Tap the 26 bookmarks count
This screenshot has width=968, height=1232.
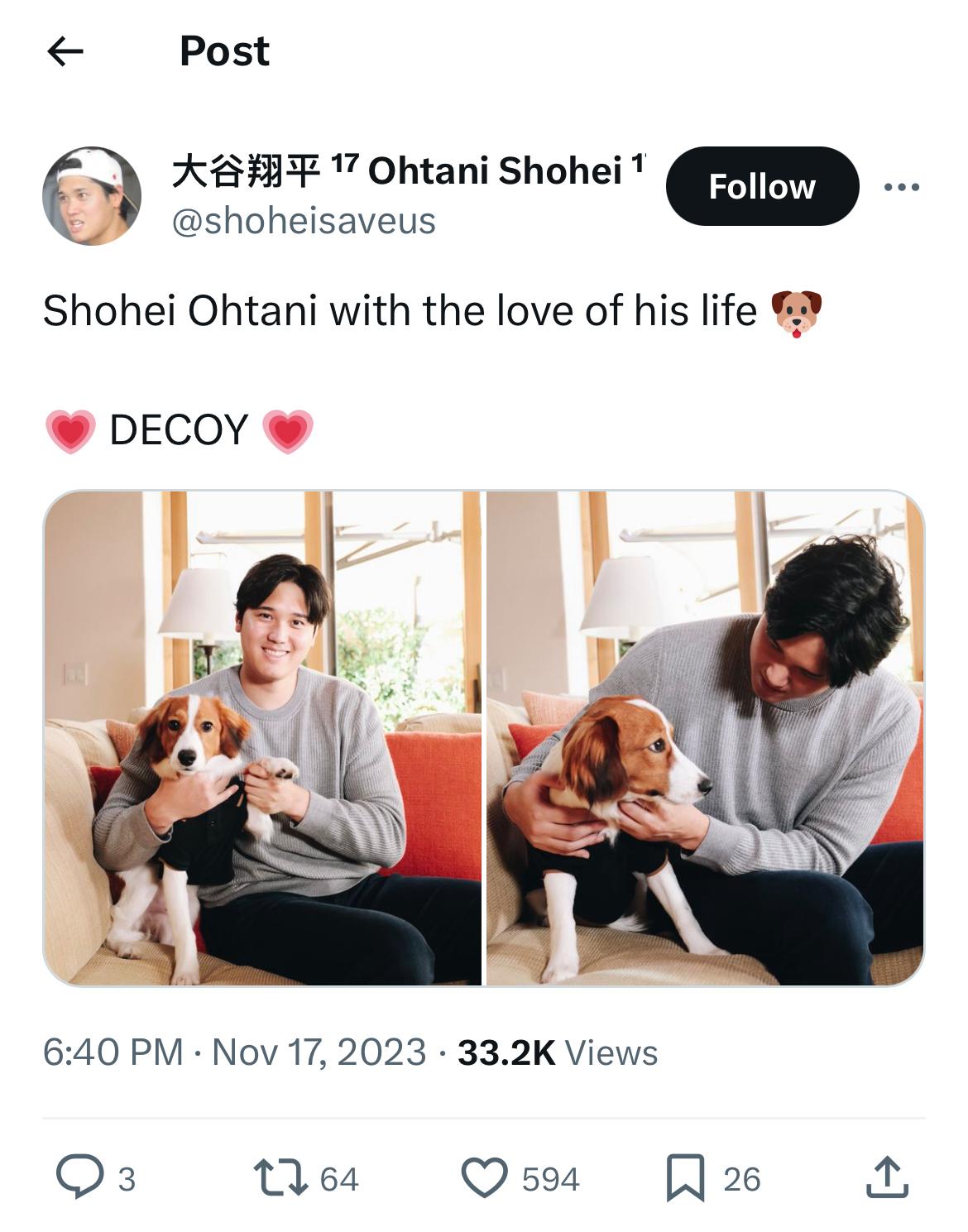point(741,1179)
